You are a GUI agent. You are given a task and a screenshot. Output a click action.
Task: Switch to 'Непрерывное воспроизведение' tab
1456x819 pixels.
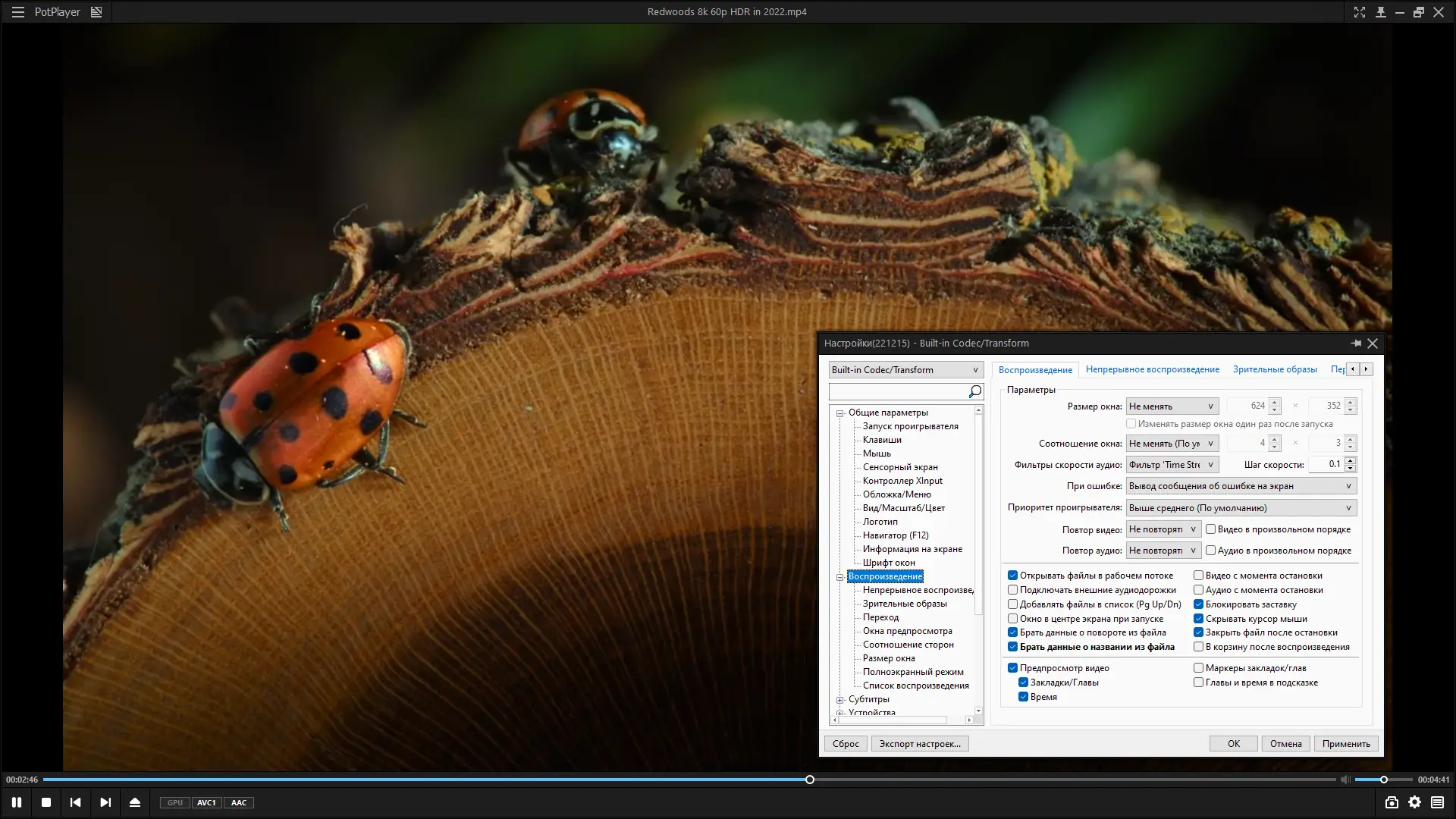[1152, 369]
